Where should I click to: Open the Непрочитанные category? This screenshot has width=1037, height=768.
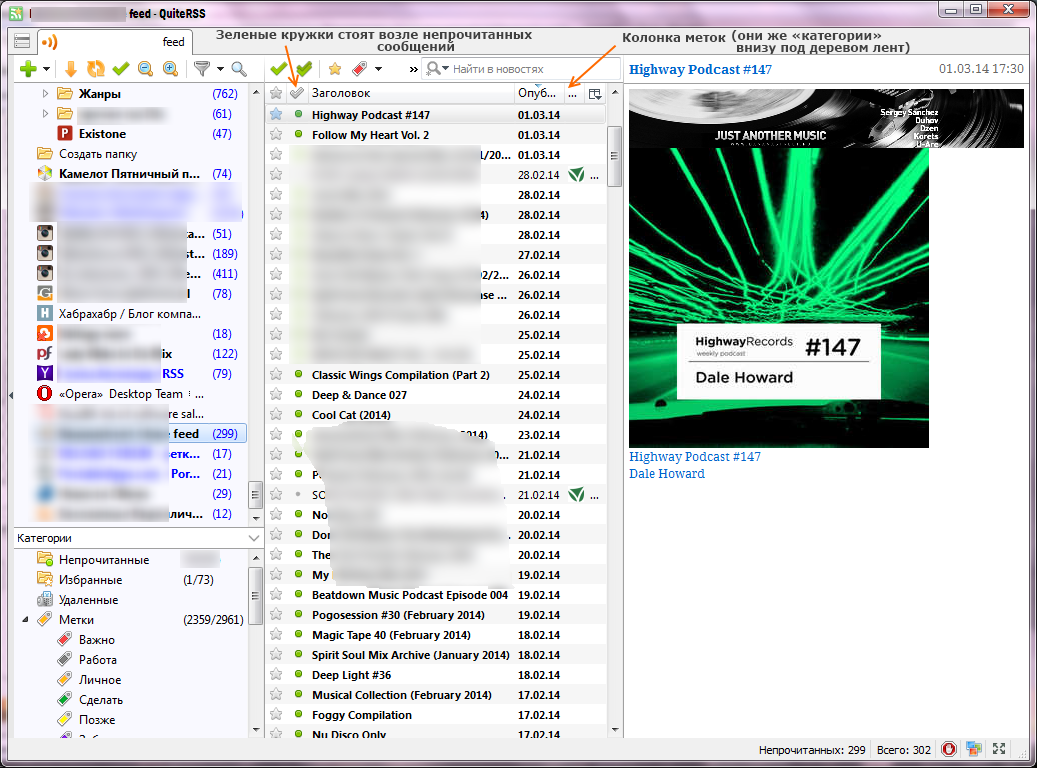pos(104,560)
